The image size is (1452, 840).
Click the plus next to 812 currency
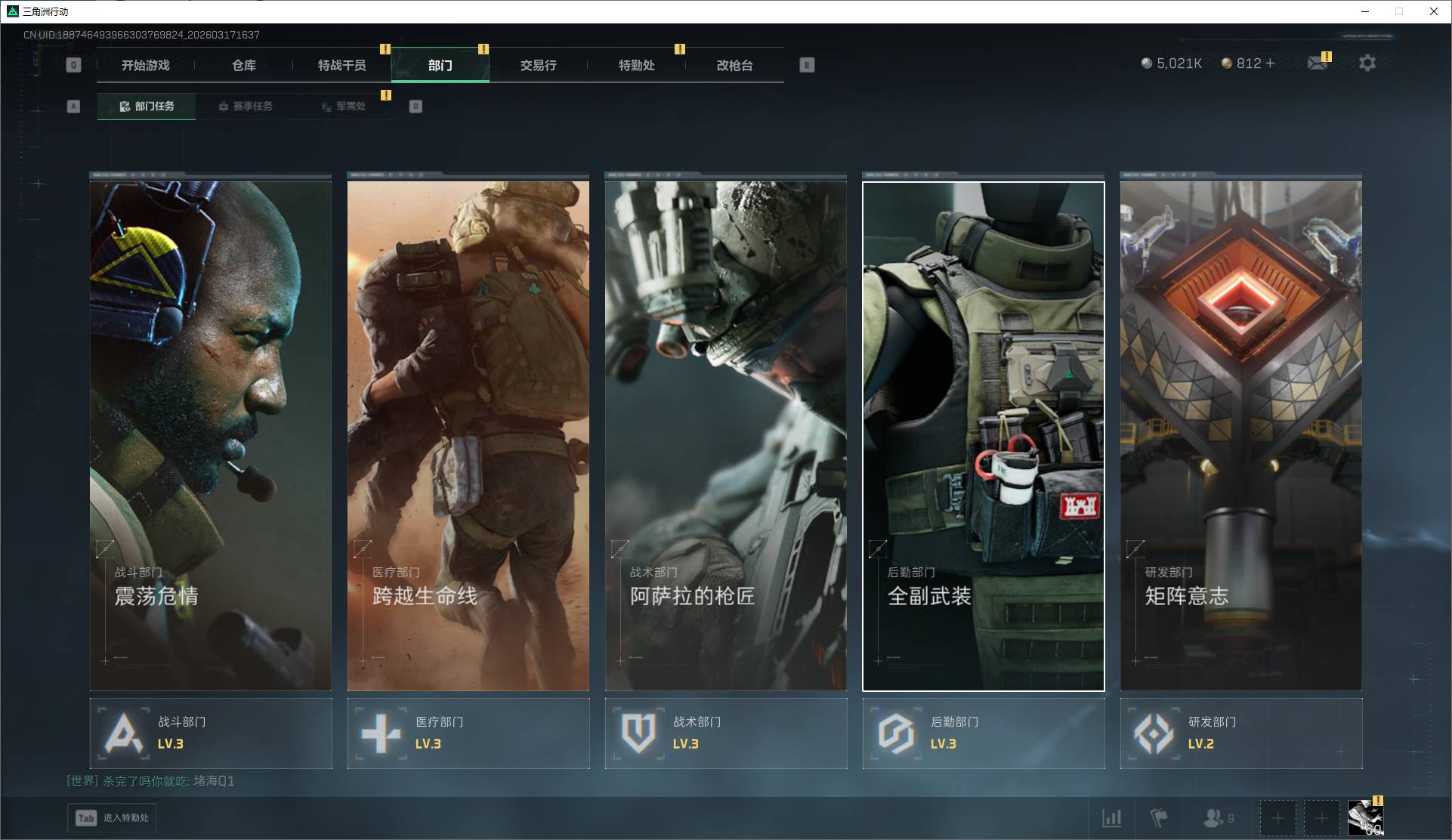pos(1270,63)
